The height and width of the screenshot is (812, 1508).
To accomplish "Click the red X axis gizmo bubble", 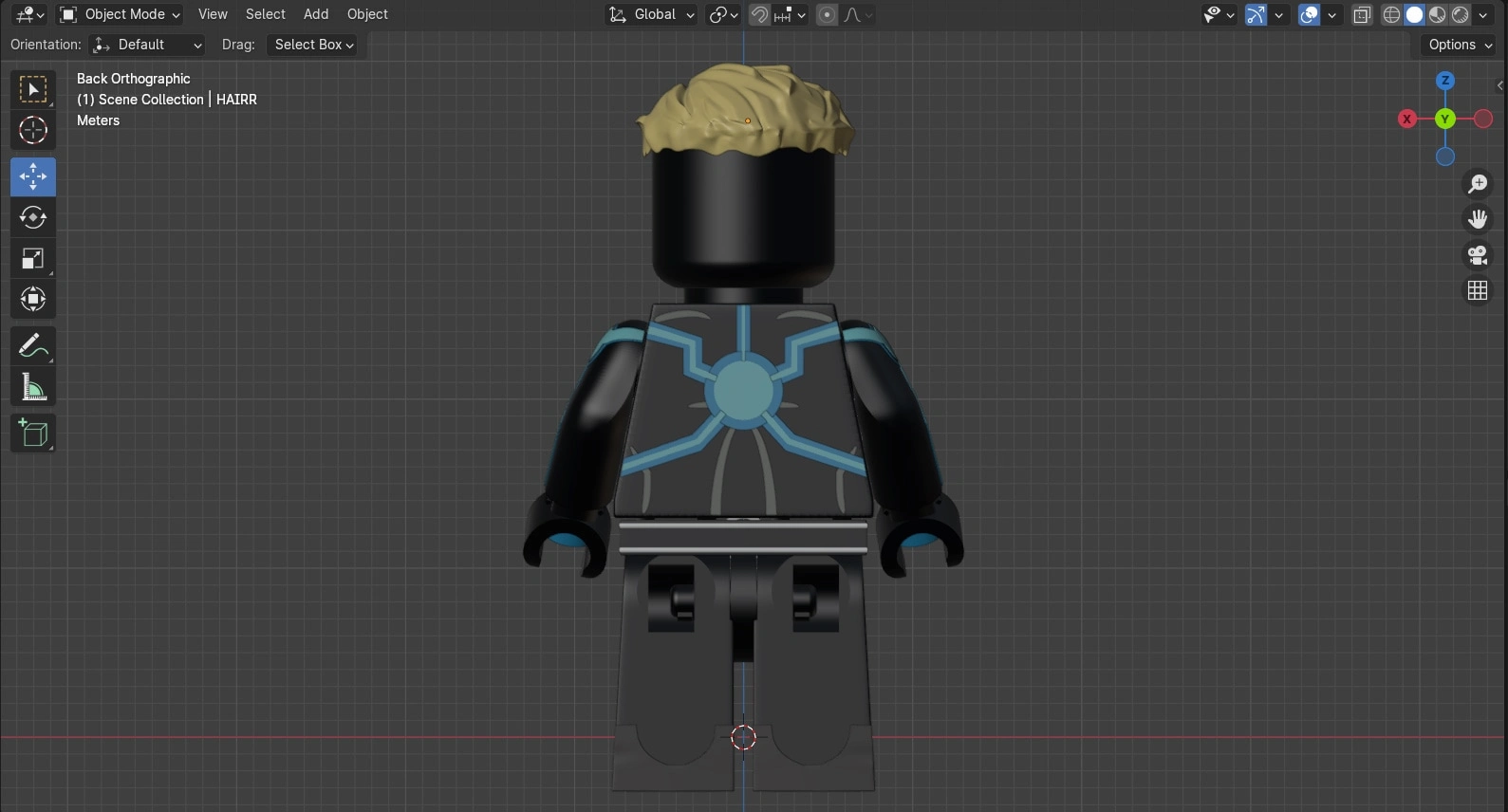I will click(x=1407, y=119).
